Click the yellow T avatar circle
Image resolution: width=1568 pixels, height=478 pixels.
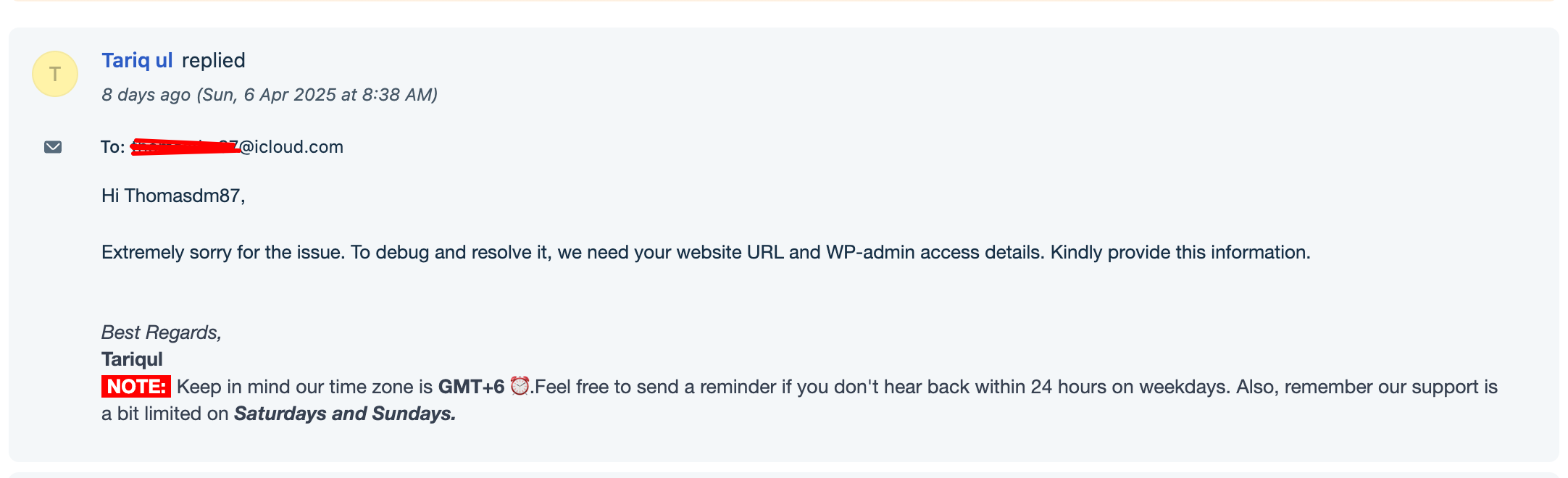pos(55,74)
